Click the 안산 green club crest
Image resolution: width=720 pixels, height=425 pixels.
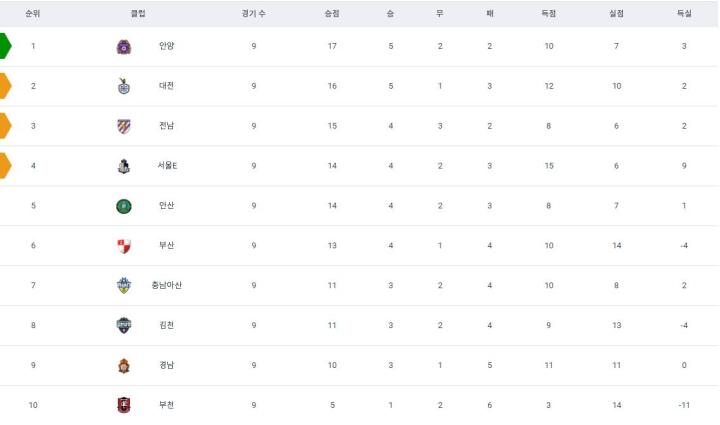(124, 206)
